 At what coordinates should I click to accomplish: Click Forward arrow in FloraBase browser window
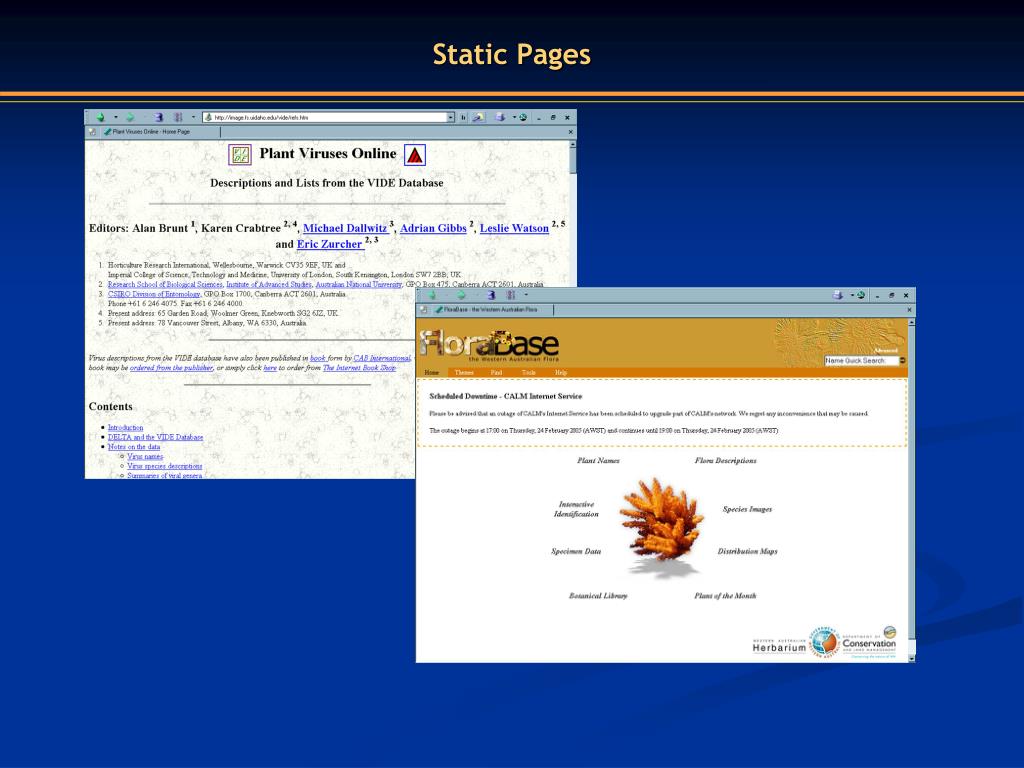point(461,295)
